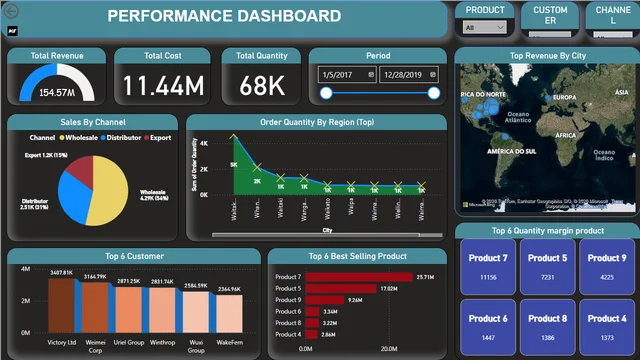640x360 pixels.
Task: Click the start date field 1/5/2017
Action: [347, 75]
